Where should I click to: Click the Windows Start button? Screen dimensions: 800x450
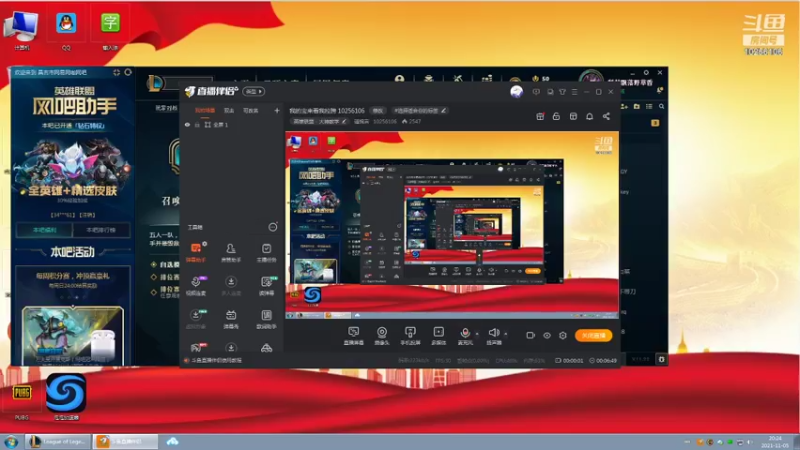tap(11, 441)
